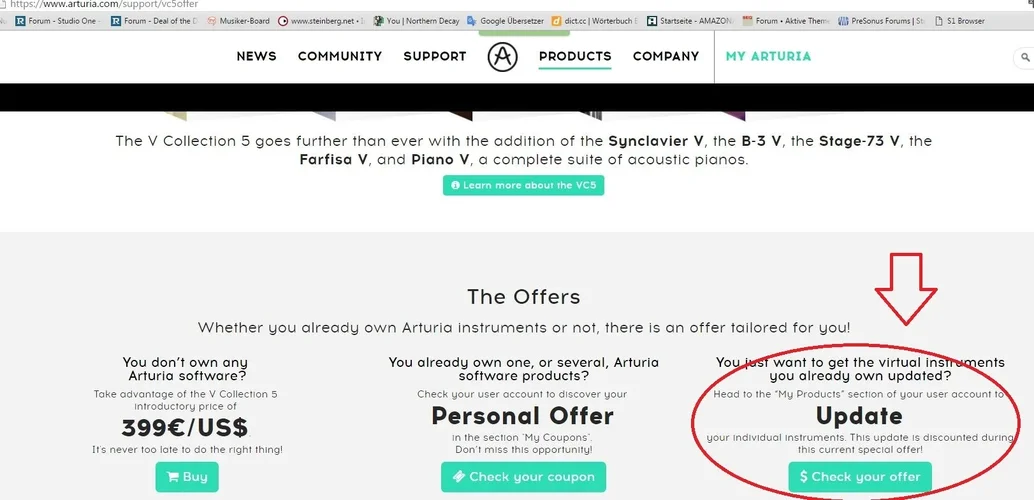
Task: Open the PRODUCTS navigation item
Action: tap(575, 57)
